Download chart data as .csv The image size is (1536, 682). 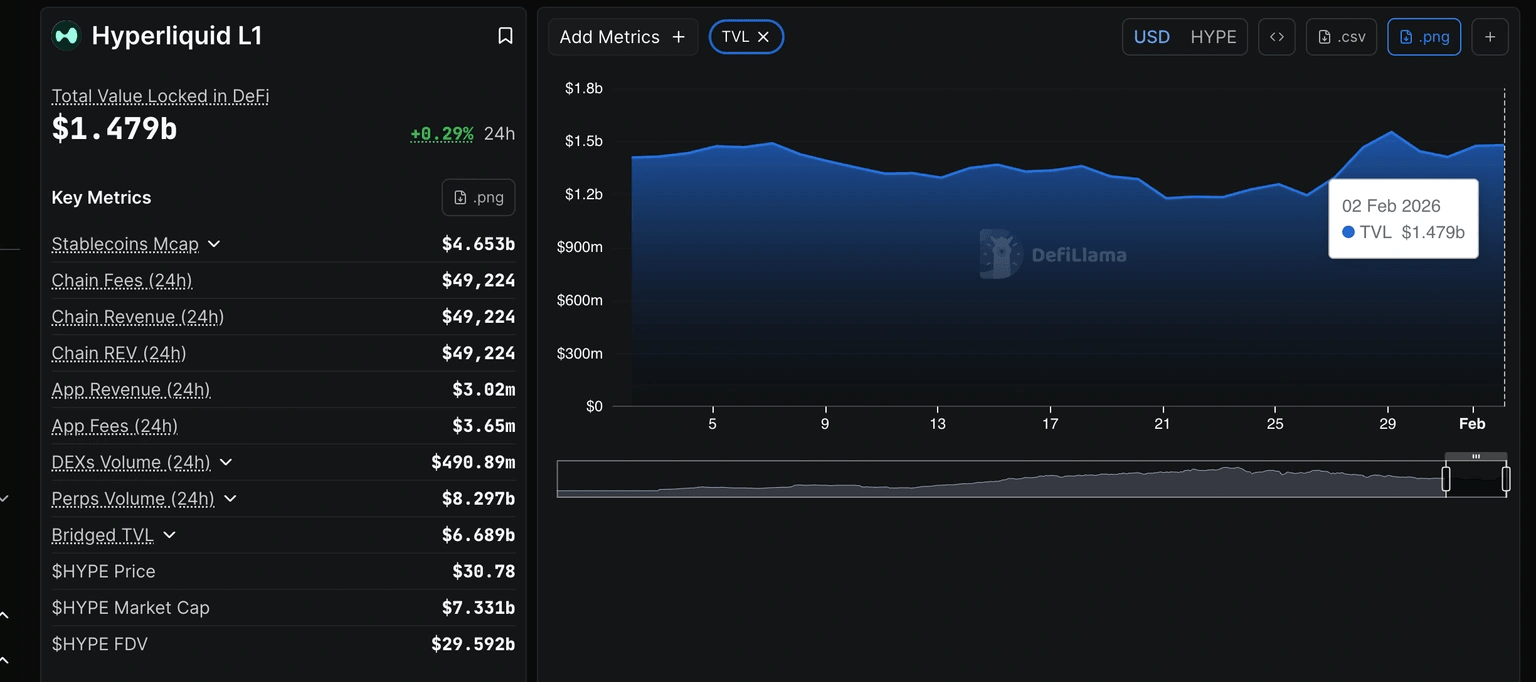pos(1341,37)
